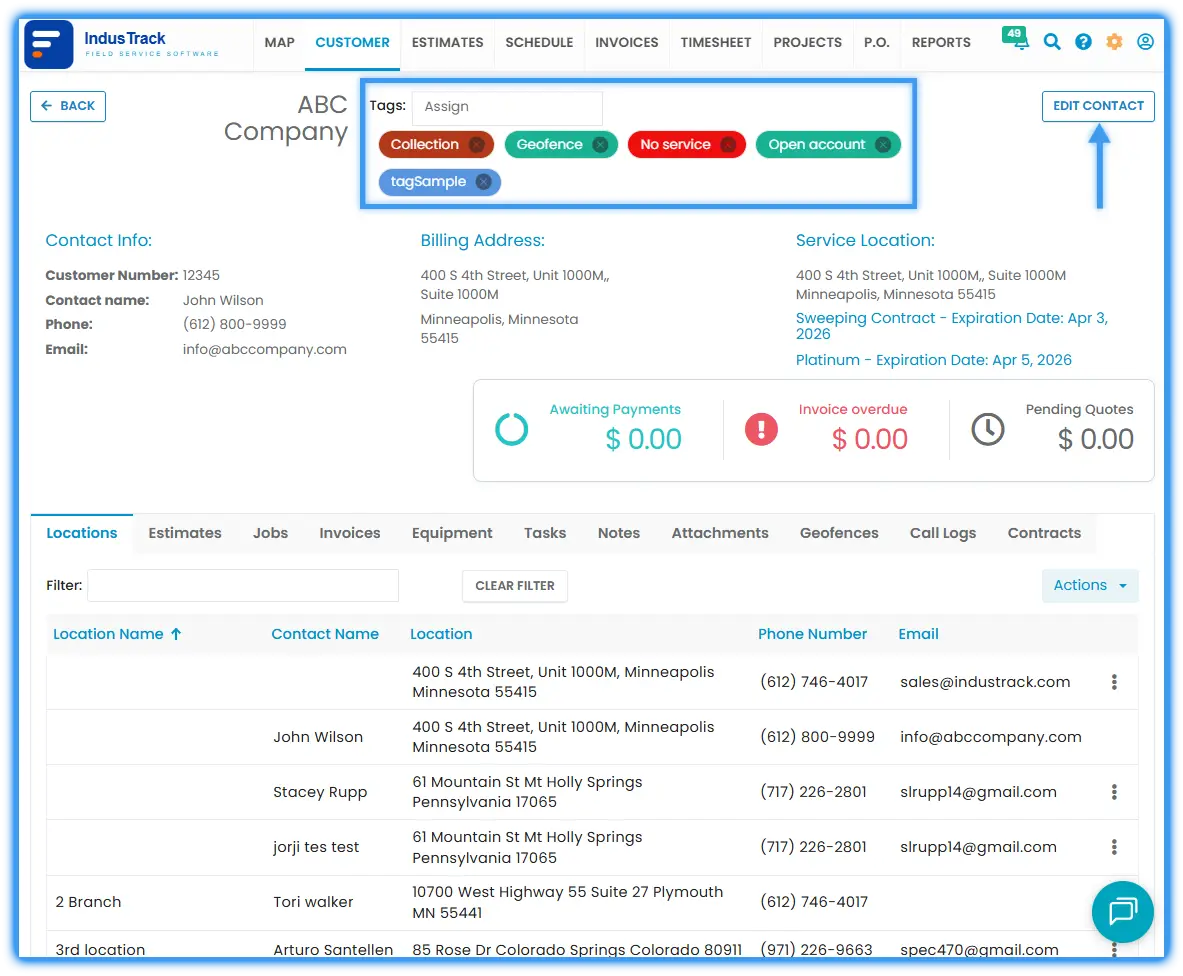1183x976 pixels.
Task: Open the CUSTOMER menu
Action: click(352, 42)
